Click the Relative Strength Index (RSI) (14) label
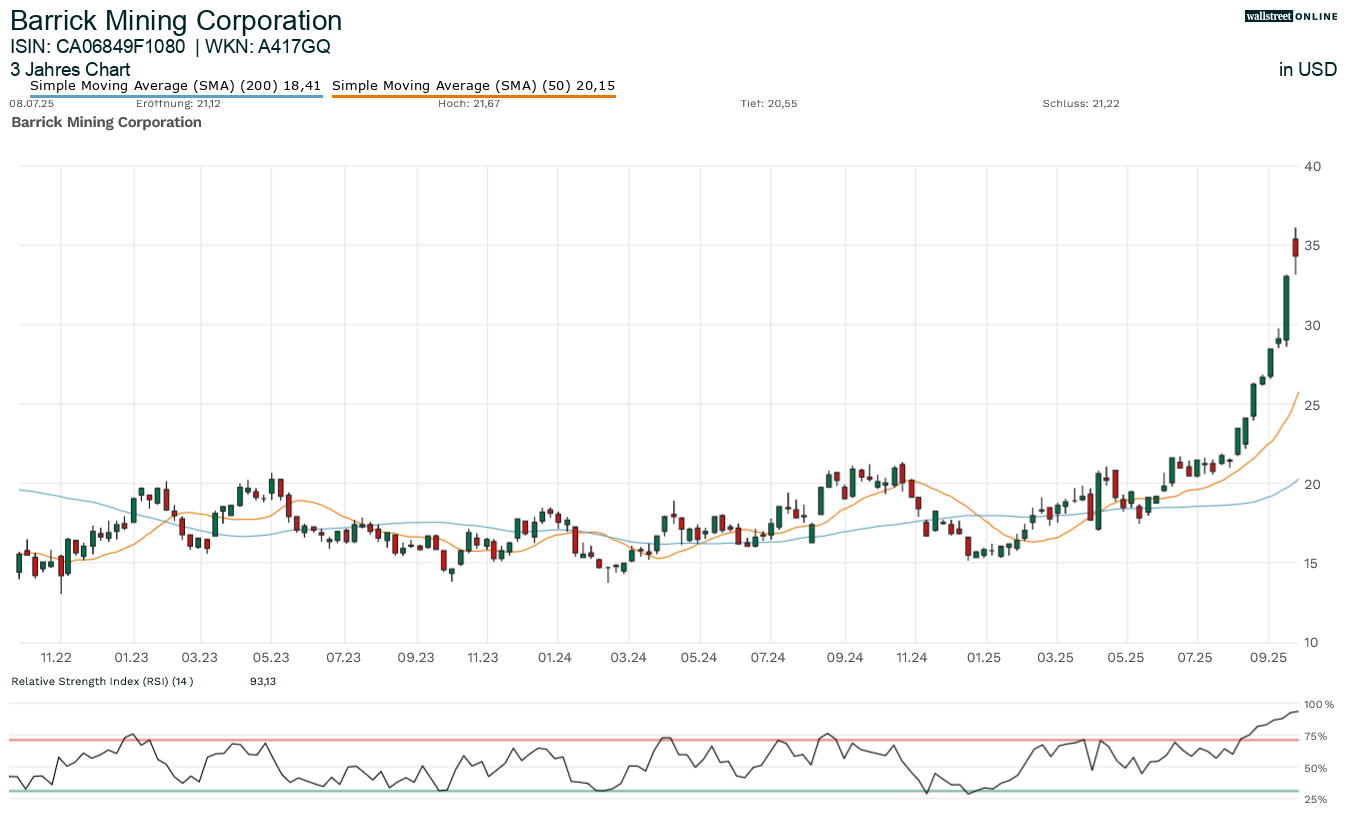Viewport: 1349px width, 831px height. coord(102,682)
